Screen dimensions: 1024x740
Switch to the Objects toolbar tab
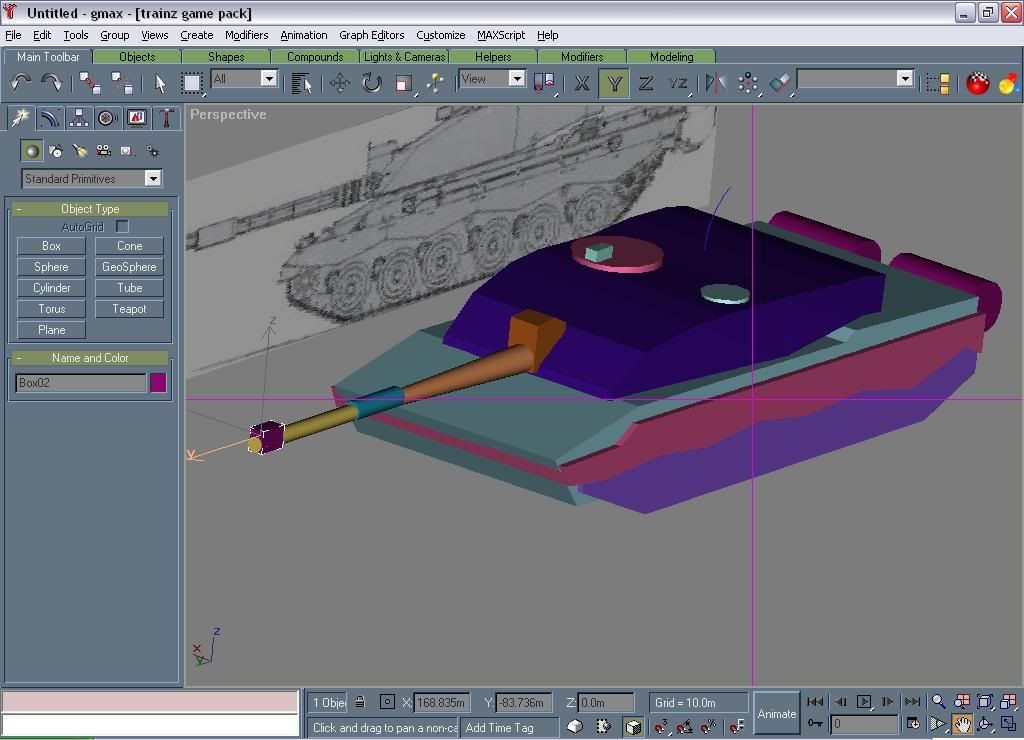tap(137, 57)
